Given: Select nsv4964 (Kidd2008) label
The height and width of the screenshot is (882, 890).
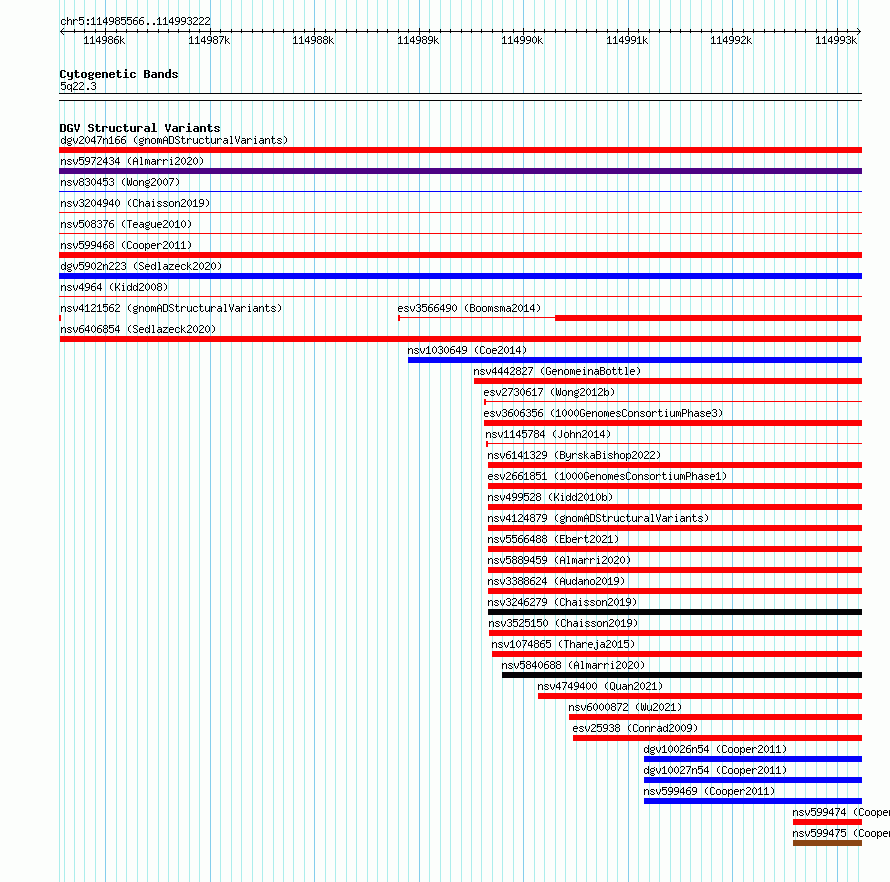Looking at the screenshot, I should (x=114, y=287).
